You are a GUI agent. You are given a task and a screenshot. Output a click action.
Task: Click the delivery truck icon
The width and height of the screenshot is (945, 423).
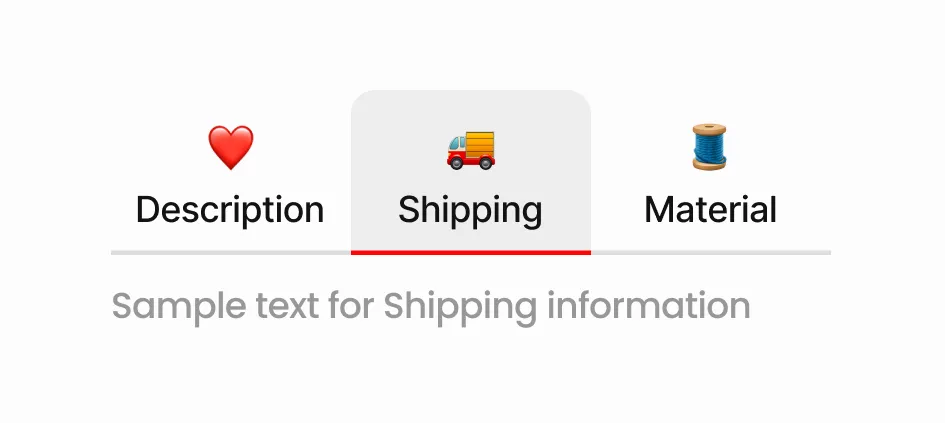point(471,148)
